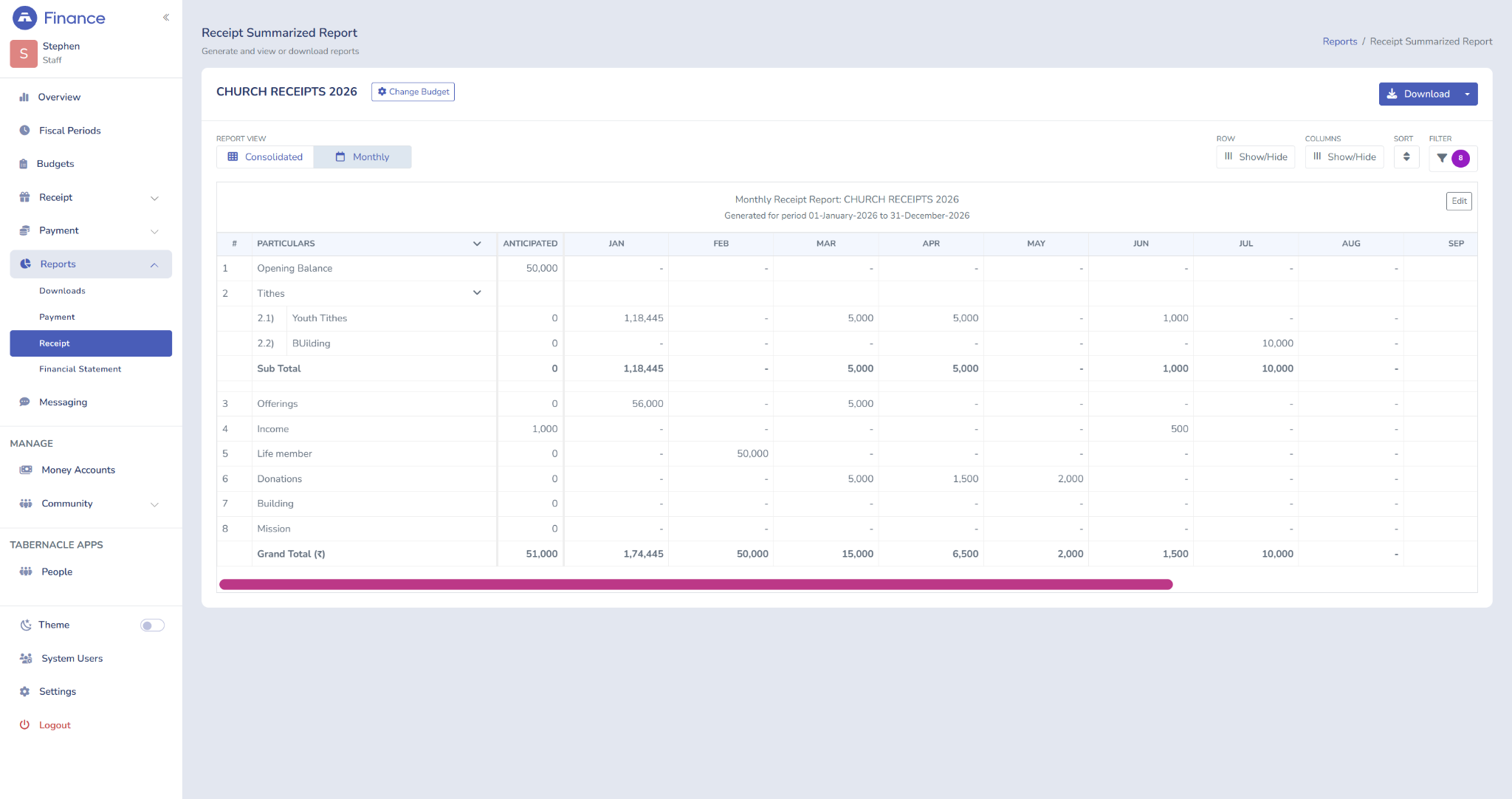The height and width of the screenshot is (799, 1512).
Task: Click the Theme moon icon
Action: 25,625
